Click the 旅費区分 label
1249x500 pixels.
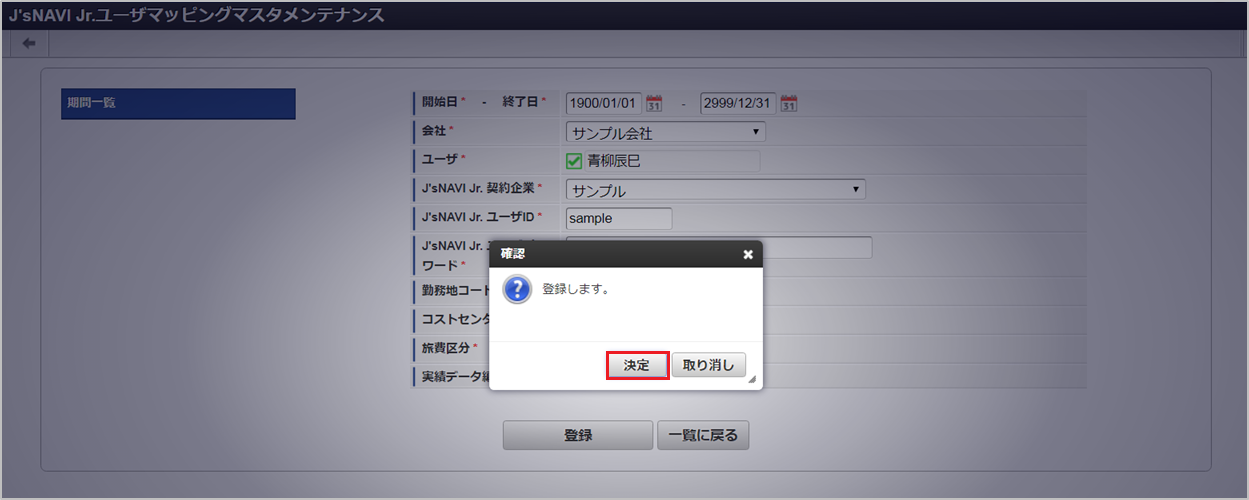point(445,348)
